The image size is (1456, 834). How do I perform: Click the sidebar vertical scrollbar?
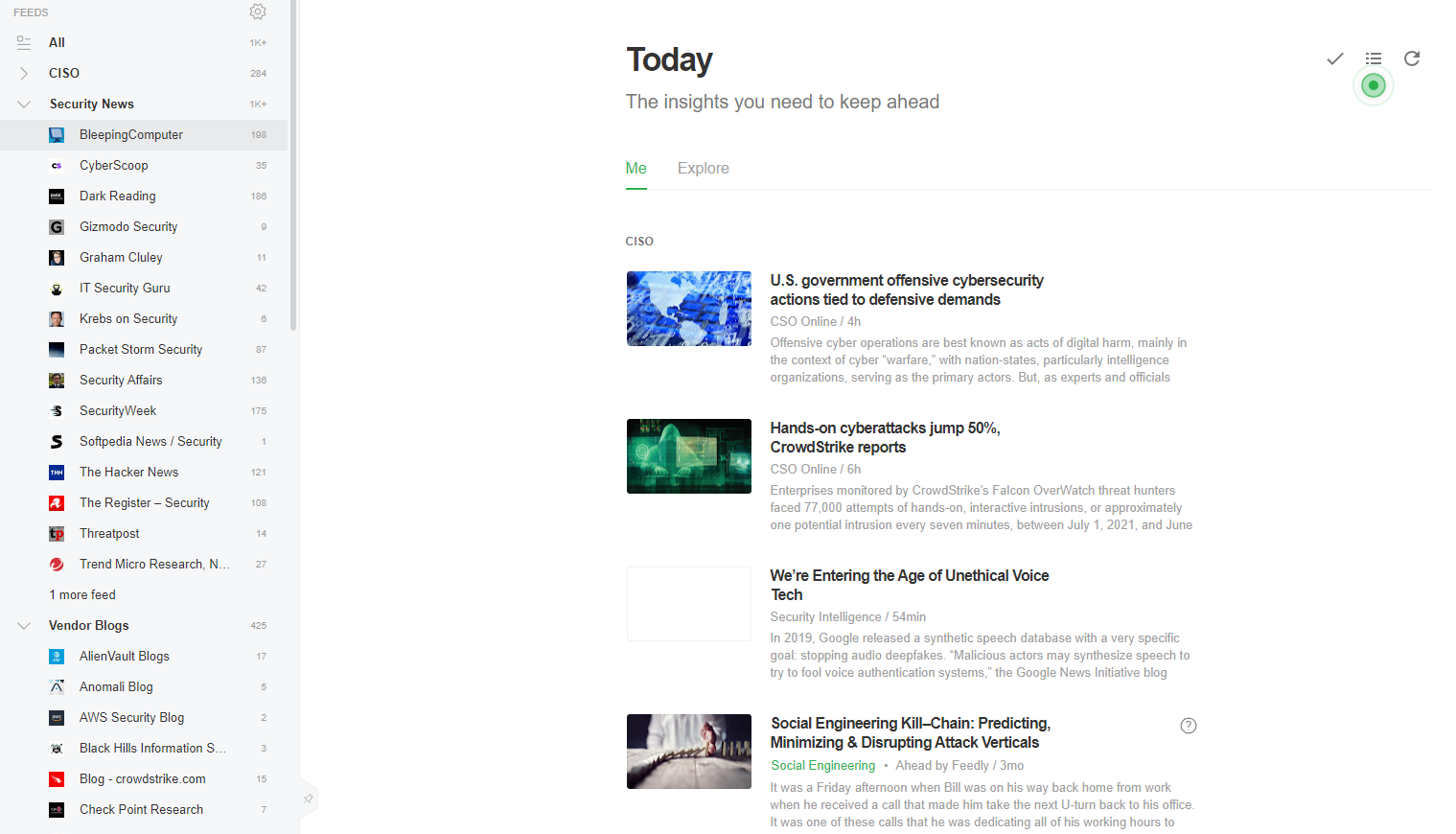click(293, 165)
